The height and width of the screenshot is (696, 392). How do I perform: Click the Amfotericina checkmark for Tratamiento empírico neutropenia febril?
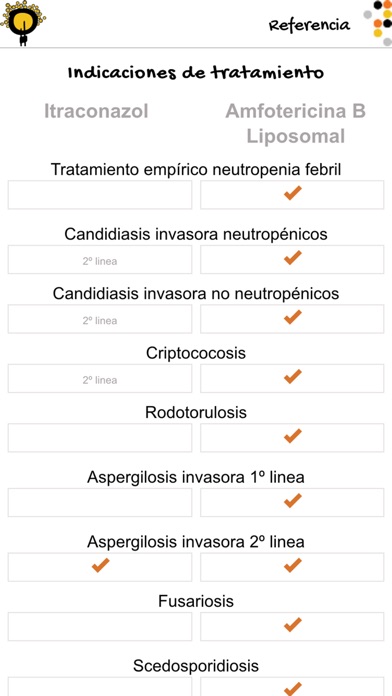click(293, 193)
